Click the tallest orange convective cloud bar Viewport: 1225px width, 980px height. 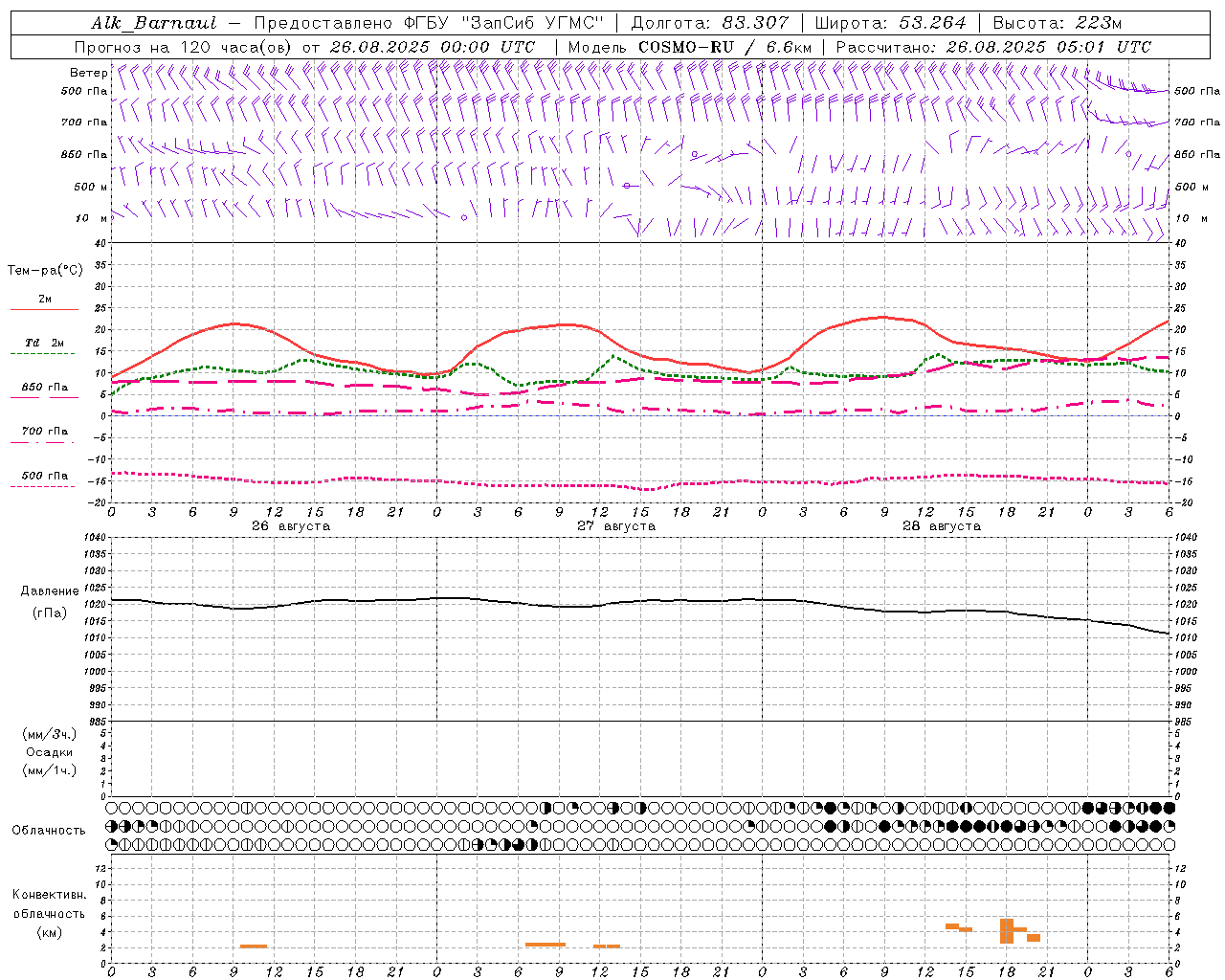[x=1007, y=931]
